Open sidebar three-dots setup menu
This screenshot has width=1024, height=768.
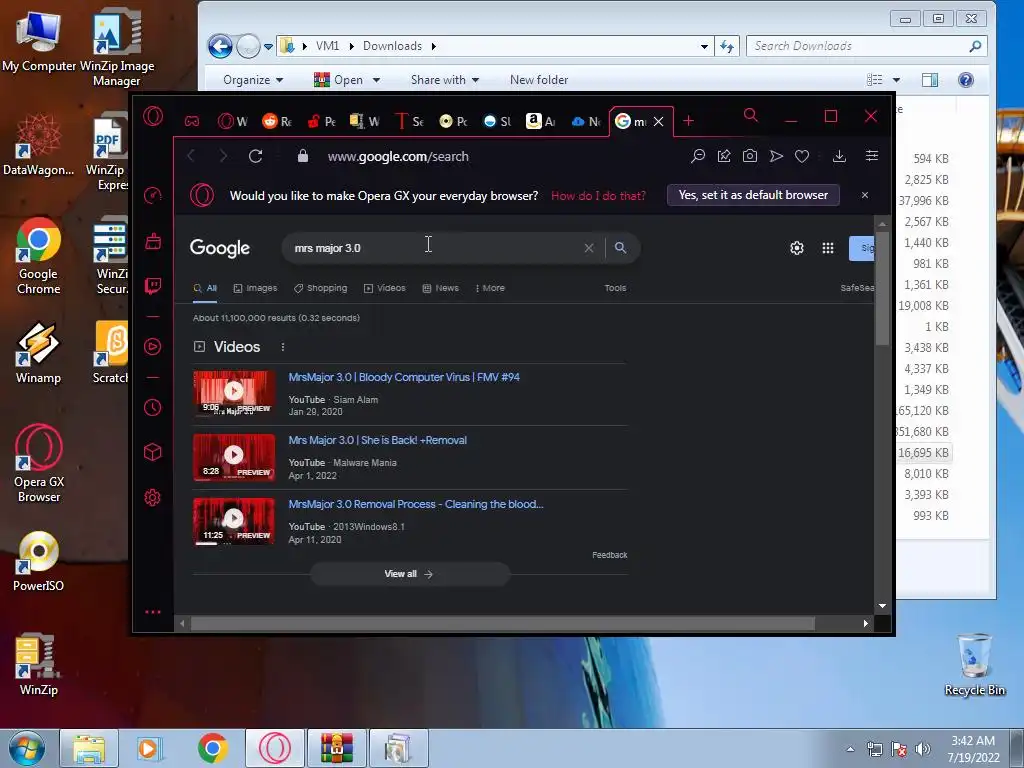[x=153, y=612]
